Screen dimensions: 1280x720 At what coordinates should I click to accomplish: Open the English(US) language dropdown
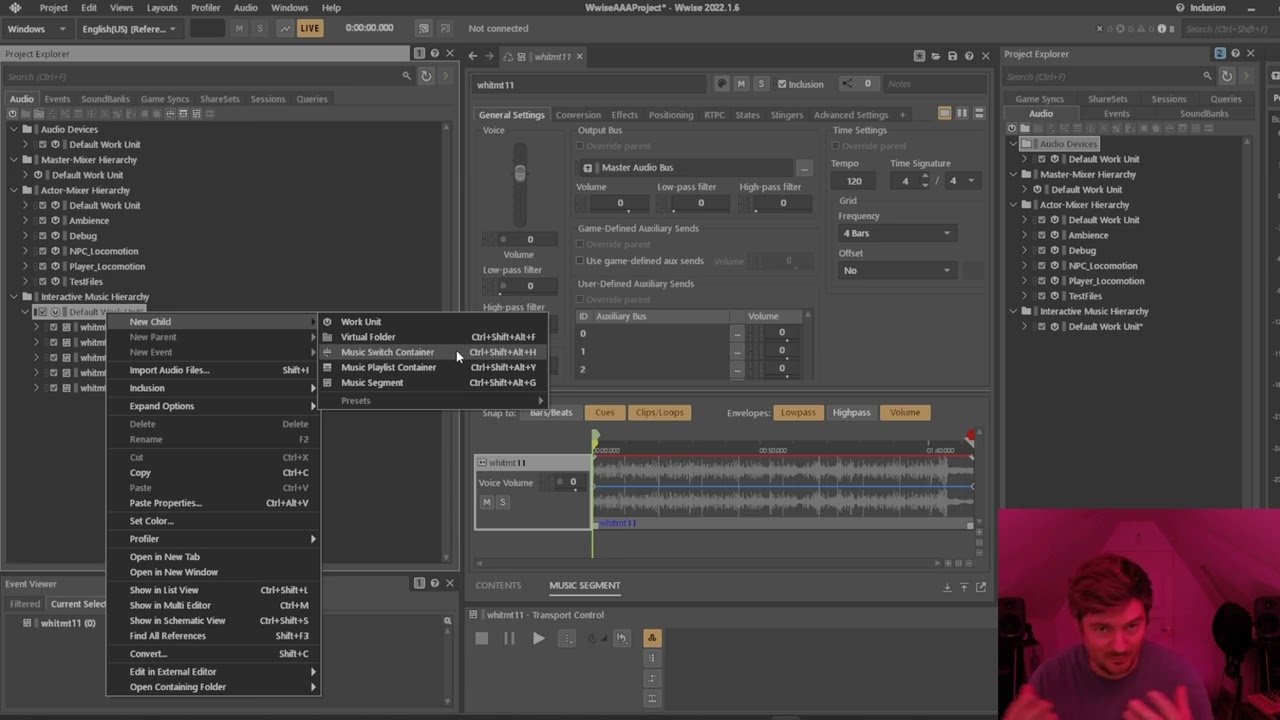tap(129, 29)
